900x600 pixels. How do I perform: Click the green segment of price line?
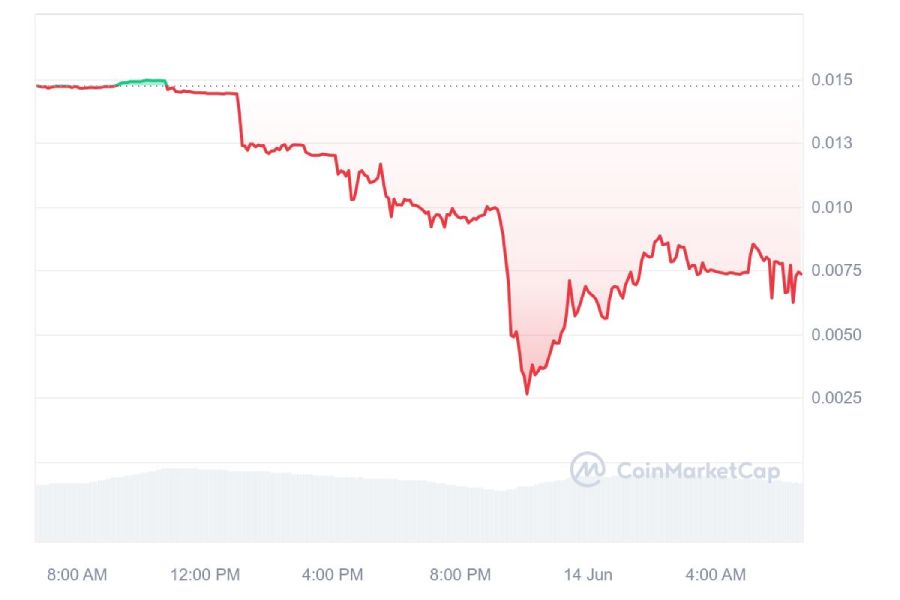point(141,82)
